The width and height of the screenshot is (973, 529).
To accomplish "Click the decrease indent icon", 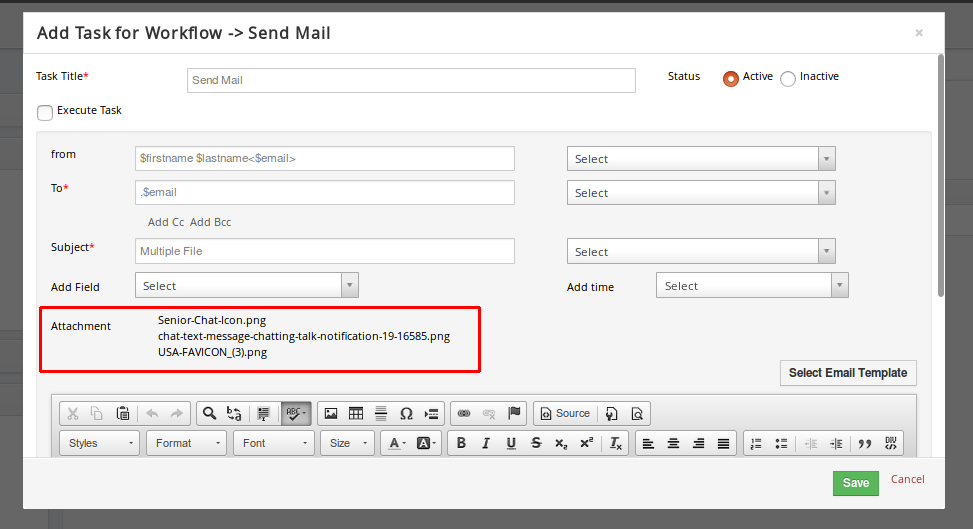I will (810, 443).
